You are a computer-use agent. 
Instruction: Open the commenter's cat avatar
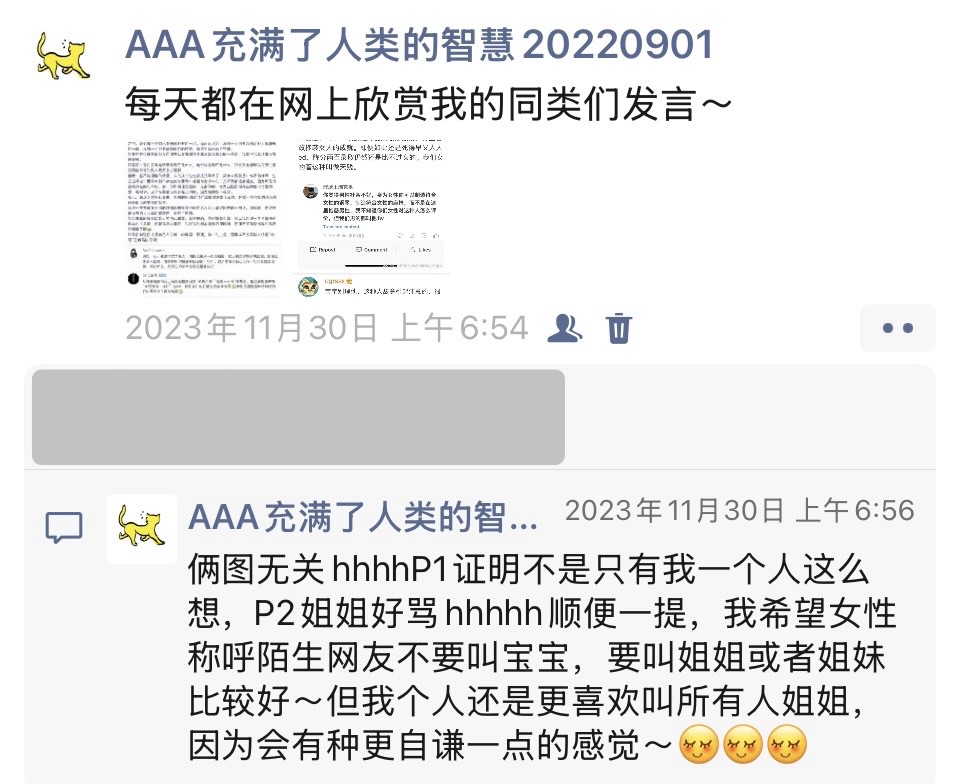click(142, 529)
